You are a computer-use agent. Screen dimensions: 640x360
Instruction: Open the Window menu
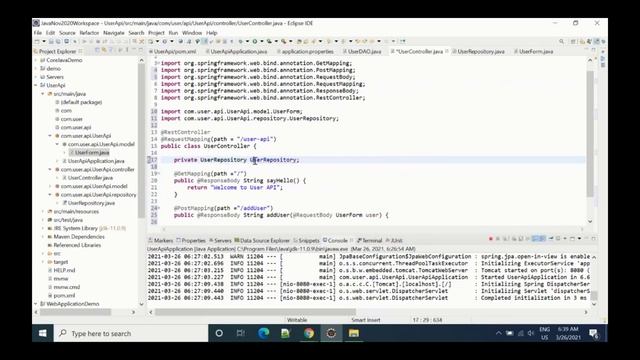click(192, 33)
